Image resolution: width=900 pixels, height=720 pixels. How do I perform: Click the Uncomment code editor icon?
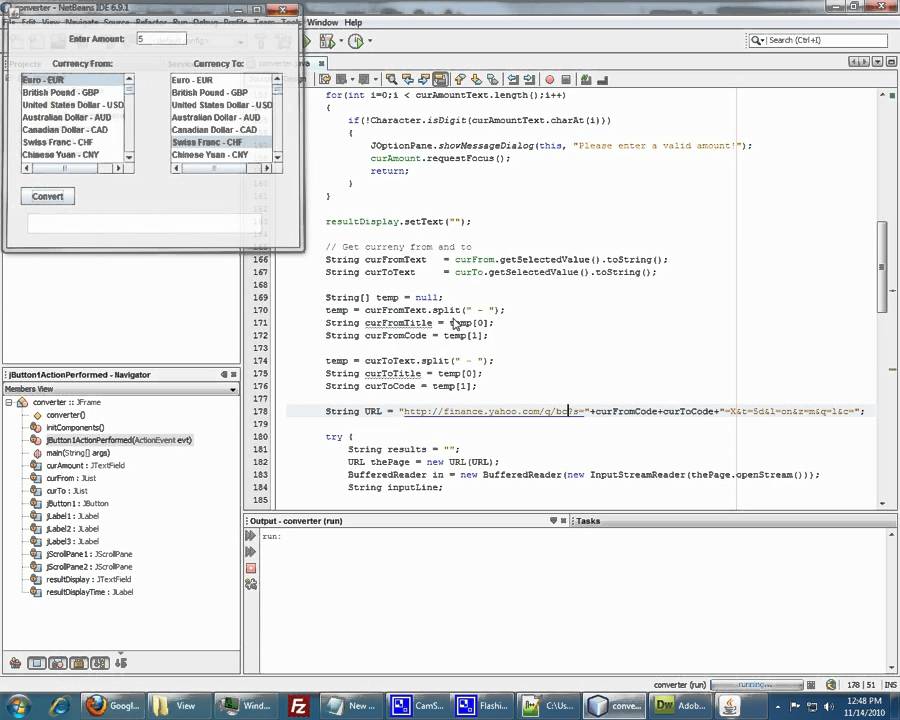pos(602,79)
